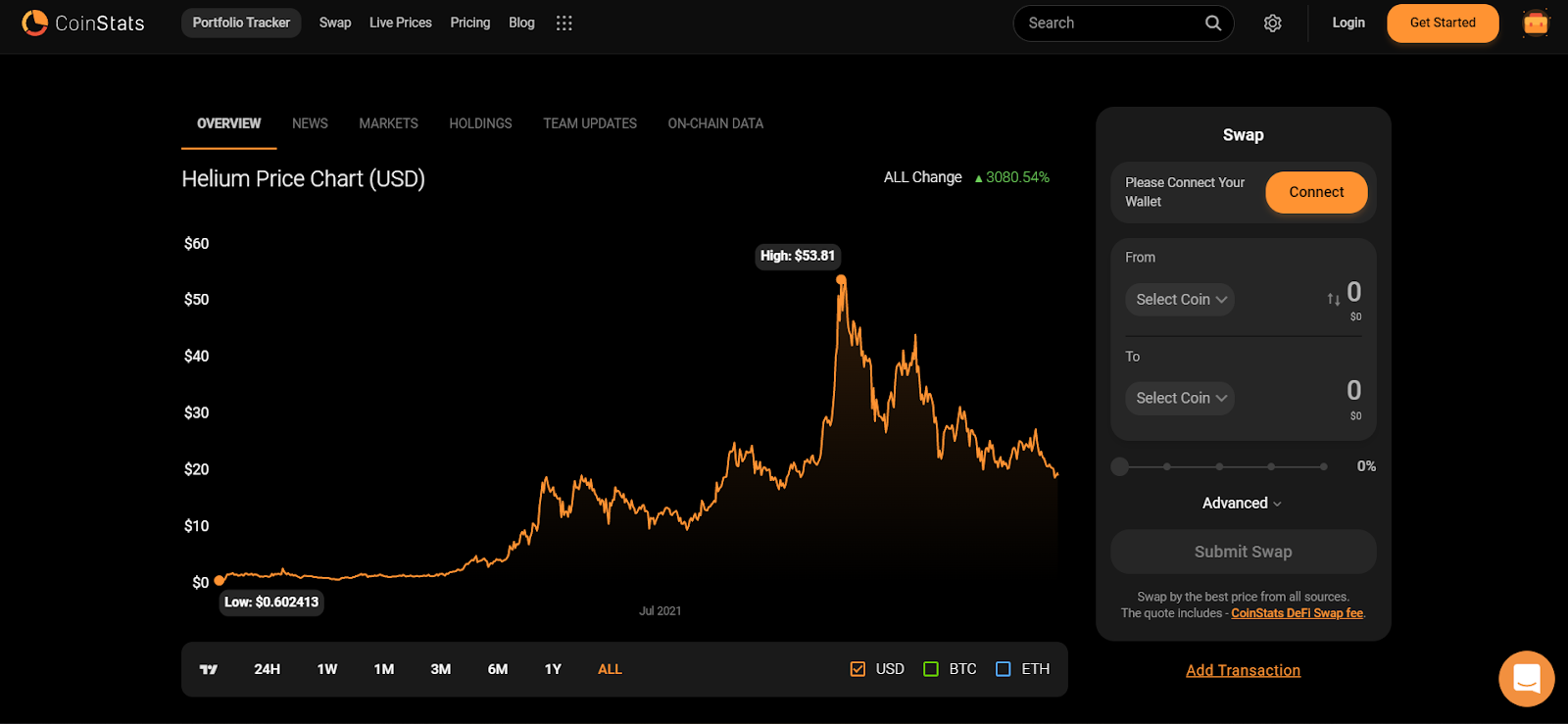Set slider to the 25% stop
Viewport: 1568px width, 724px height.
pyautogui.click(x=1167, y=466)
